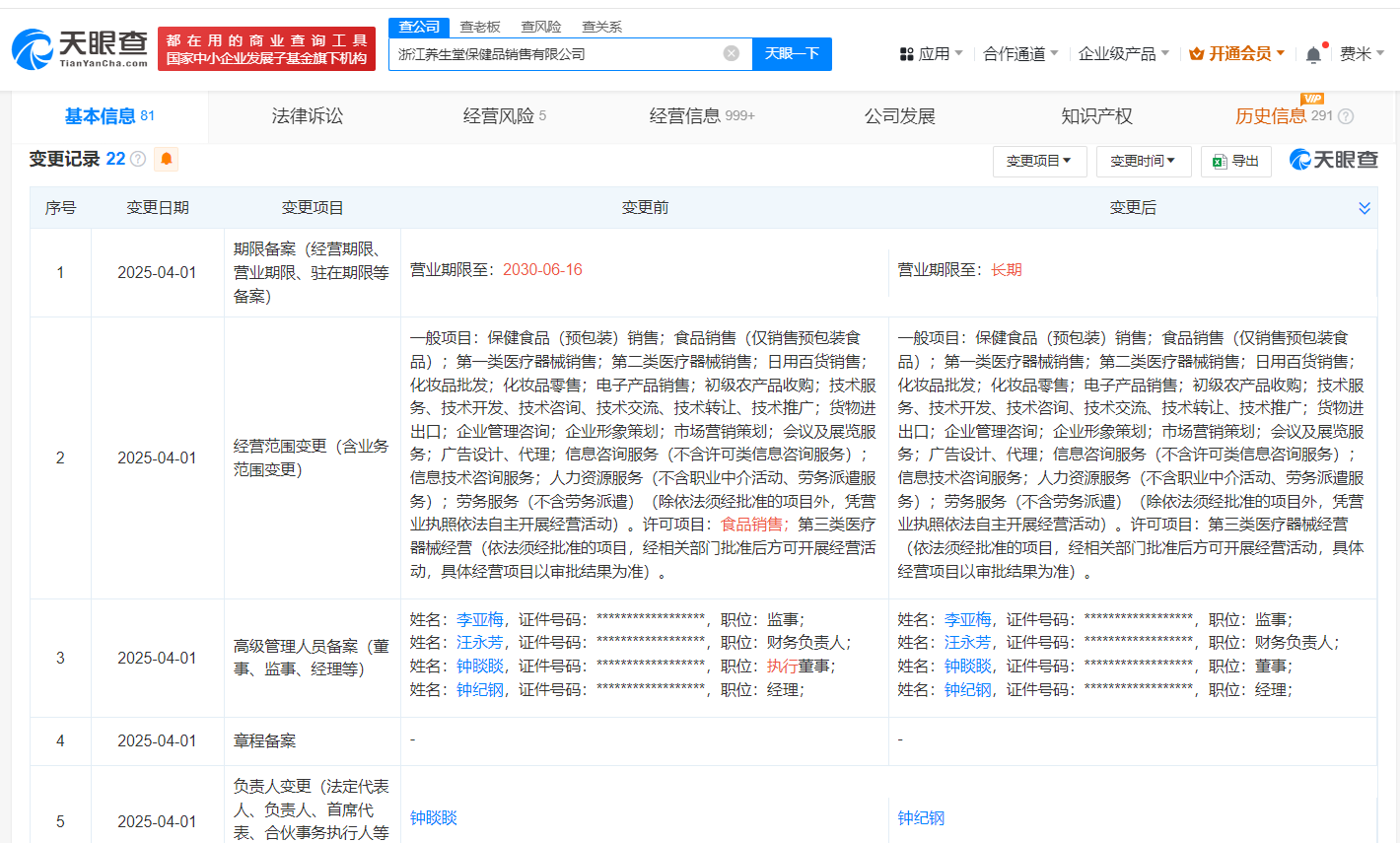
Task: Collapse the table via the double chevron icon
Action: click(1365, 208)
